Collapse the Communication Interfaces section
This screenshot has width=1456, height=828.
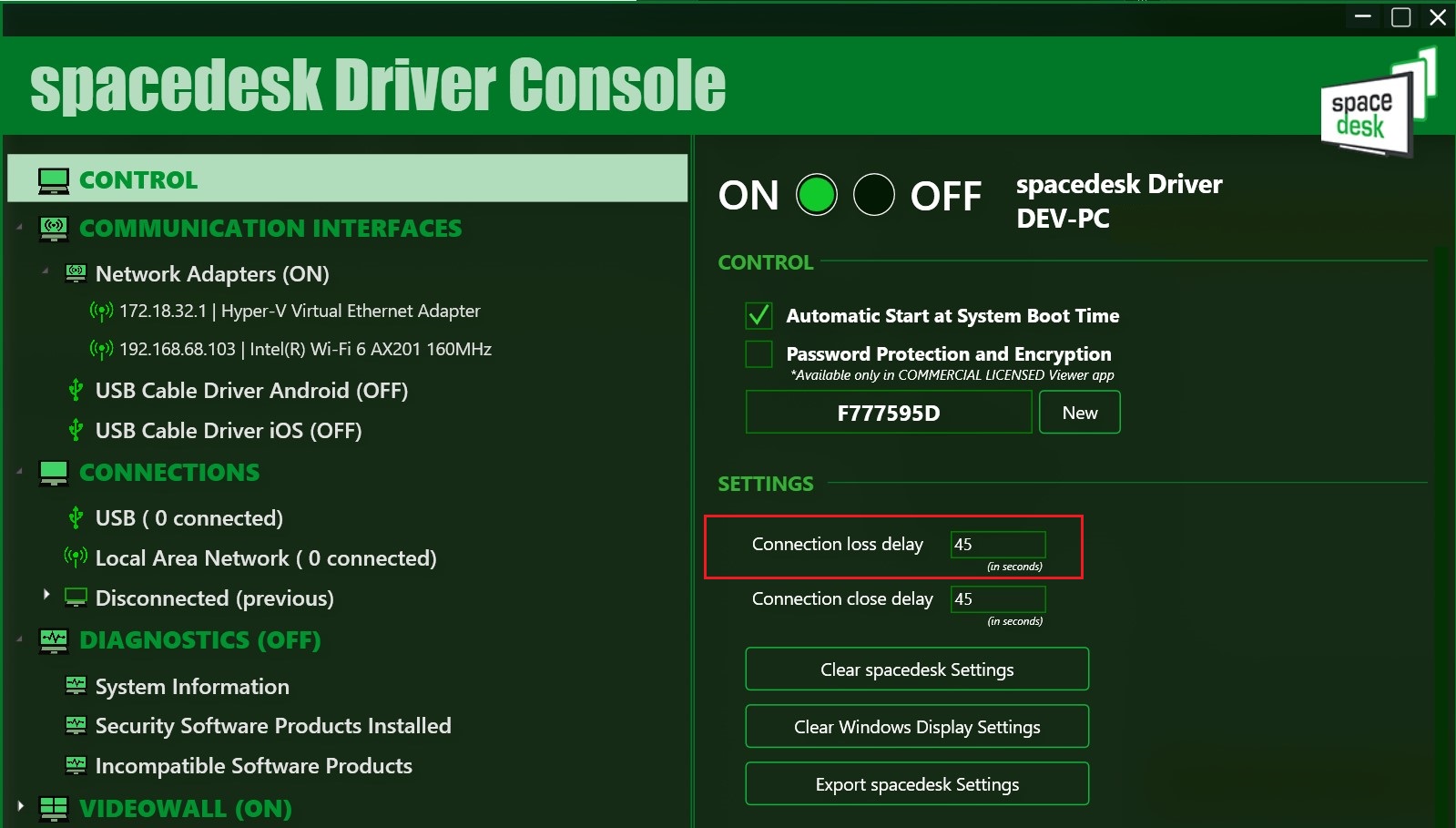20,227
